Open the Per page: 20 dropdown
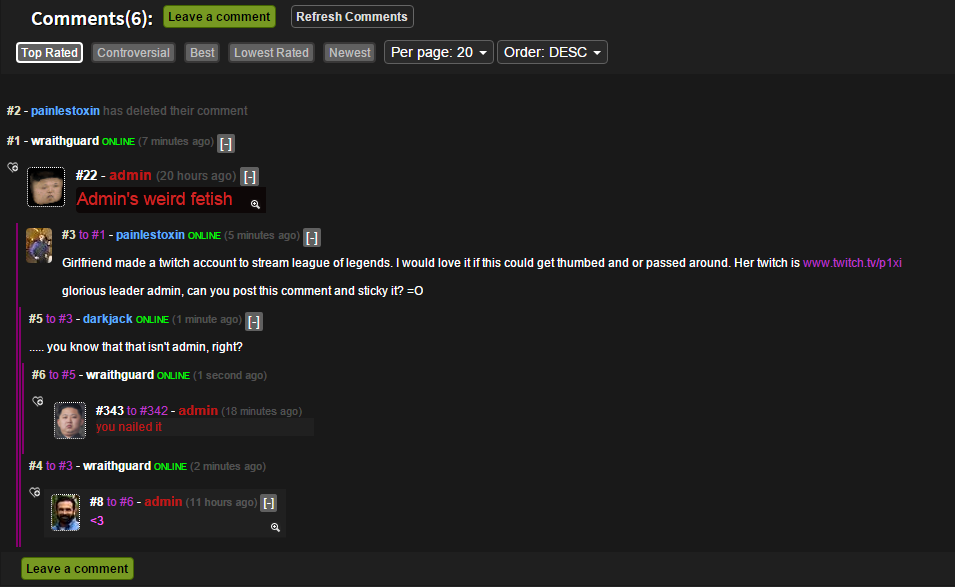 pos(439,52)
